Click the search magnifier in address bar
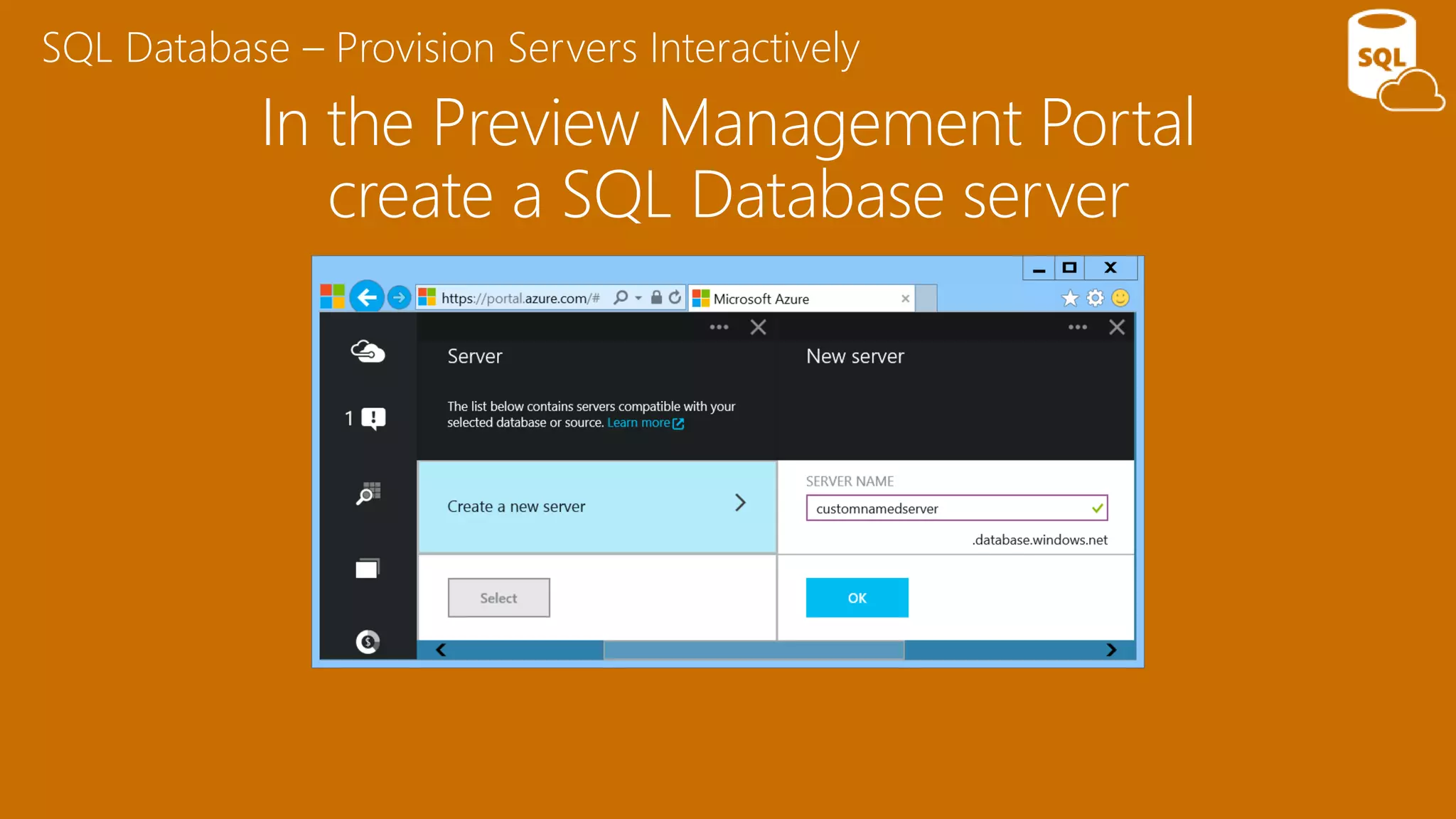This screenshot has width=1456, height=819. (621, 297)
